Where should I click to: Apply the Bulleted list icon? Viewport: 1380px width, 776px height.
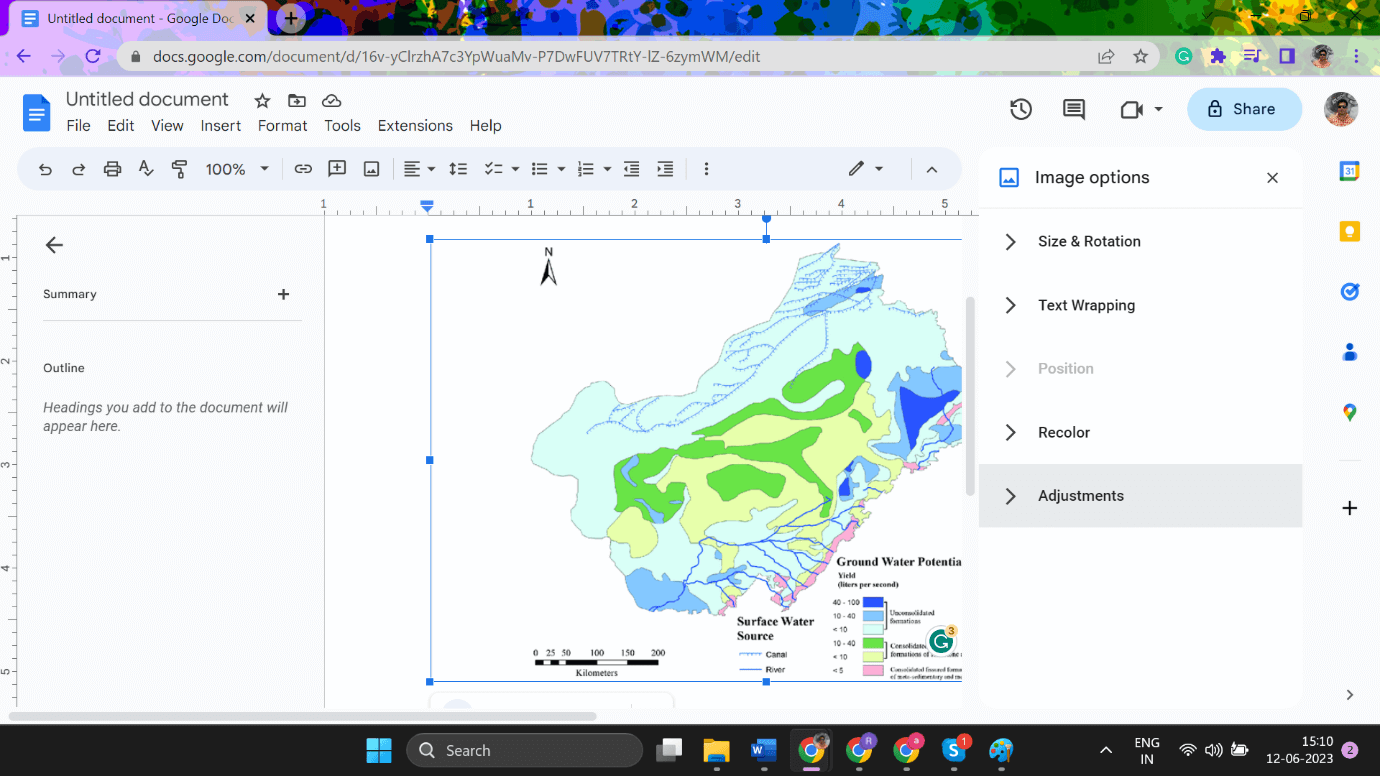[538, 169]
